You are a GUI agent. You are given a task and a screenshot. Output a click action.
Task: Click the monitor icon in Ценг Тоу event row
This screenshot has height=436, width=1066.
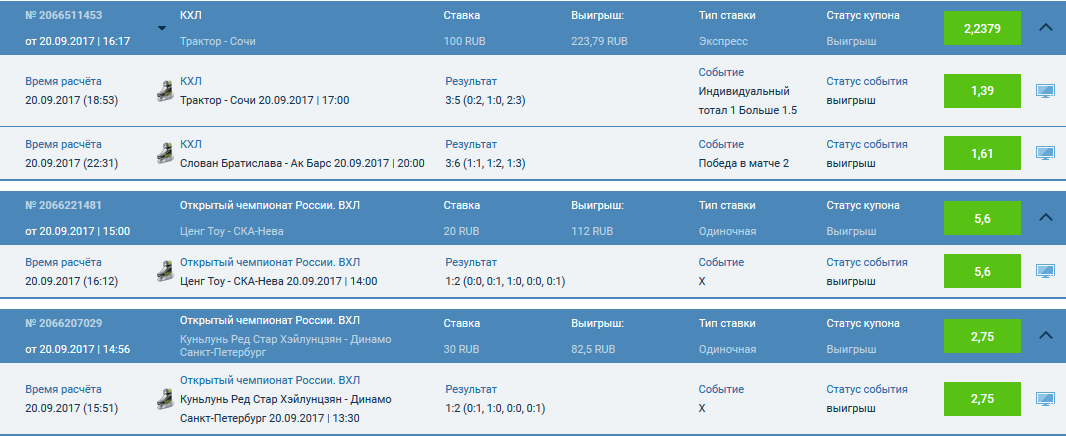coord(1045,271)
